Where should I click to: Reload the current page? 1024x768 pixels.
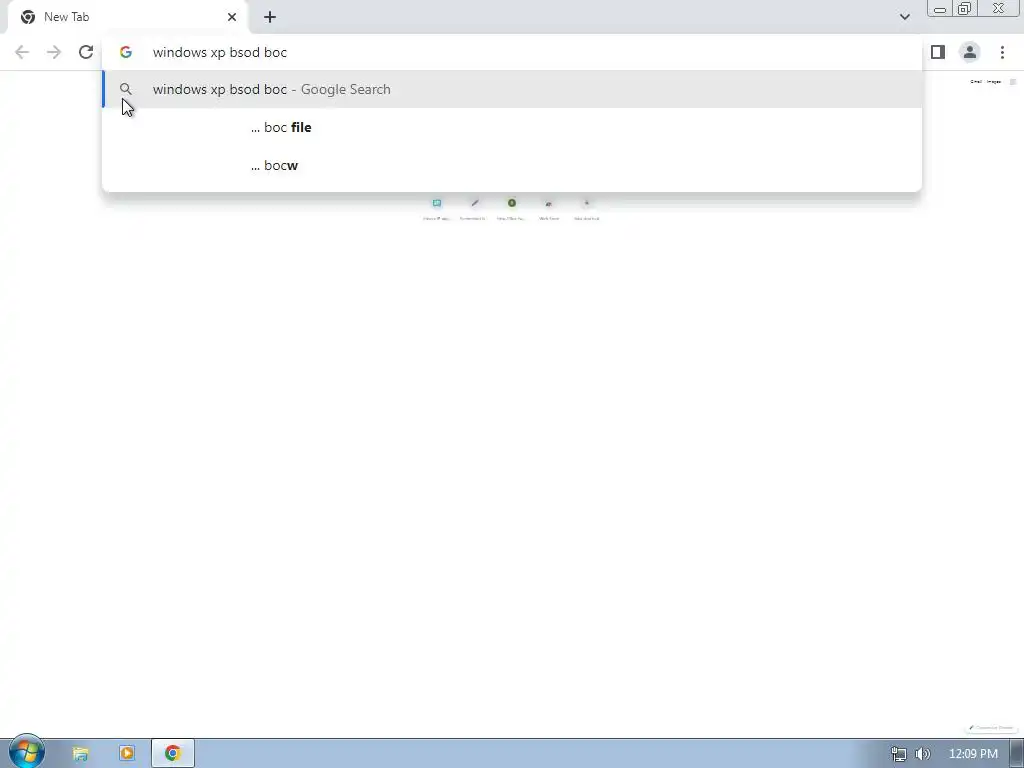point(86,52)
